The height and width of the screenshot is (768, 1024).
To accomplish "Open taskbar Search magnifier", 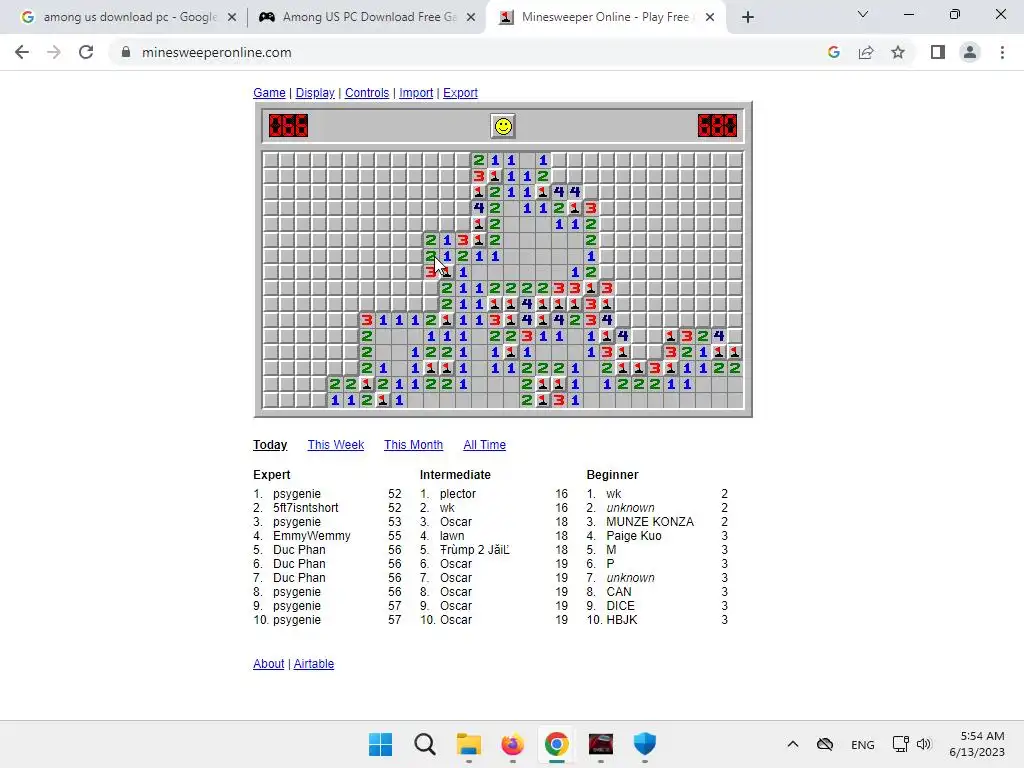I will 424,744.
